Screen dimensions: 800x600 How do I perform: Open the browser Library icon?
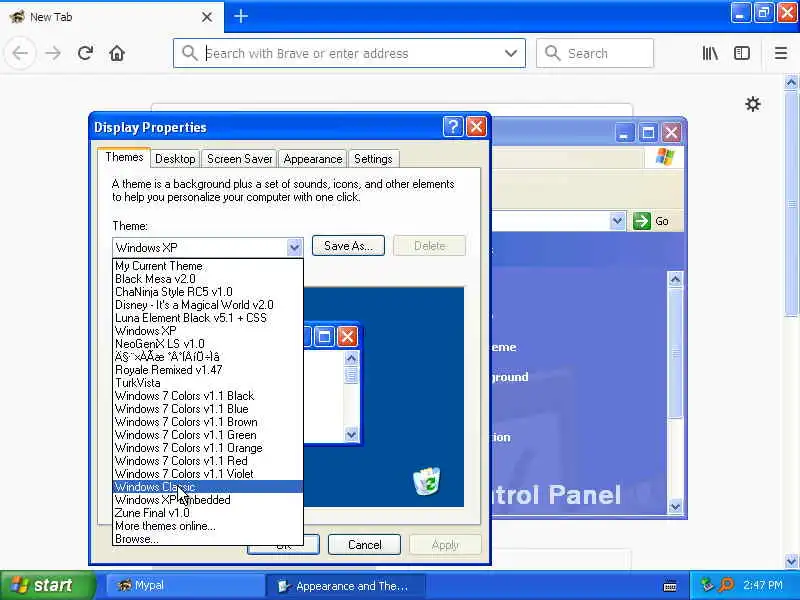click(710, 53)
